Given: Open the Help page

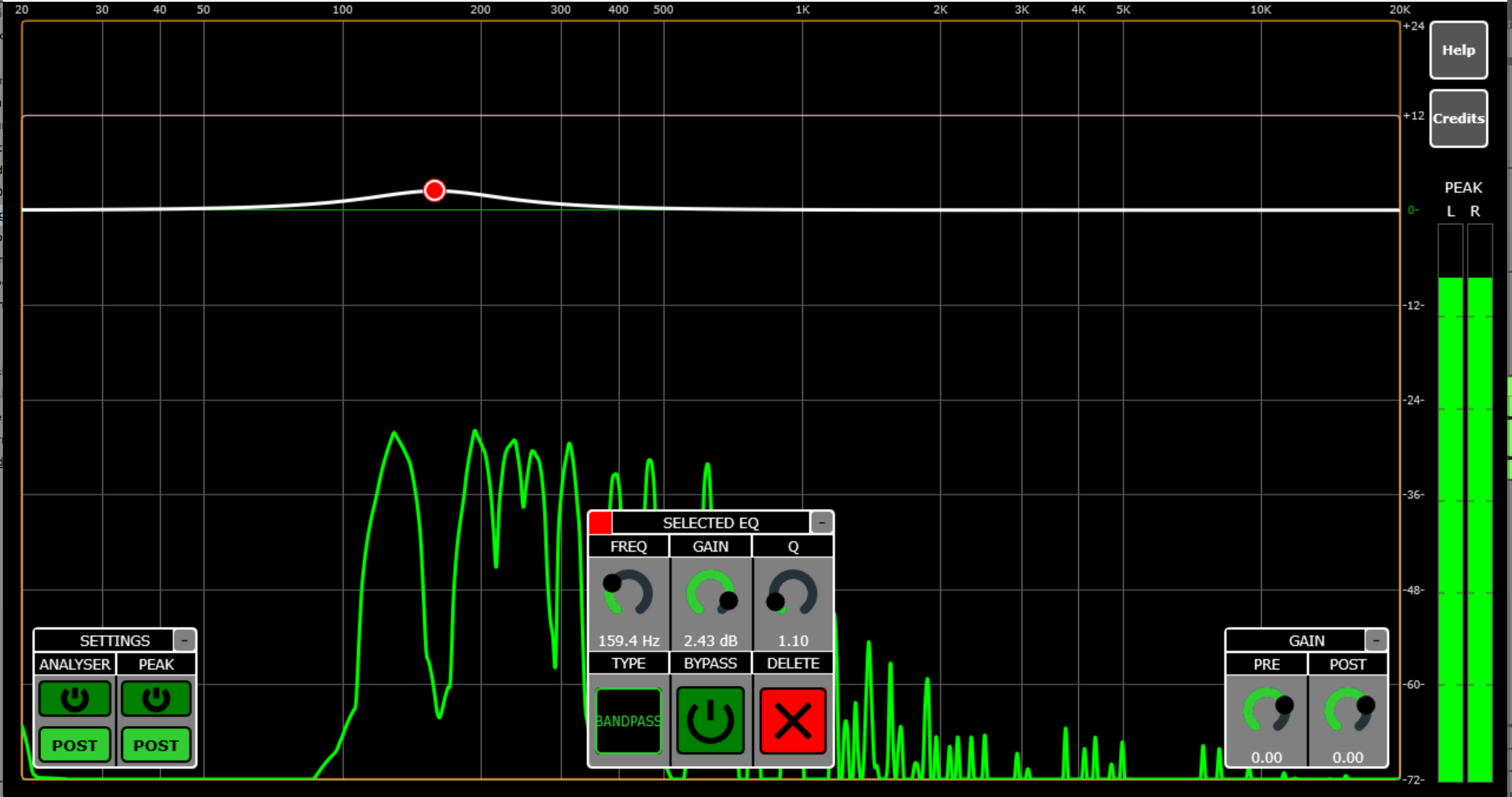Looking at the screenshot, I should (1458, 50).
